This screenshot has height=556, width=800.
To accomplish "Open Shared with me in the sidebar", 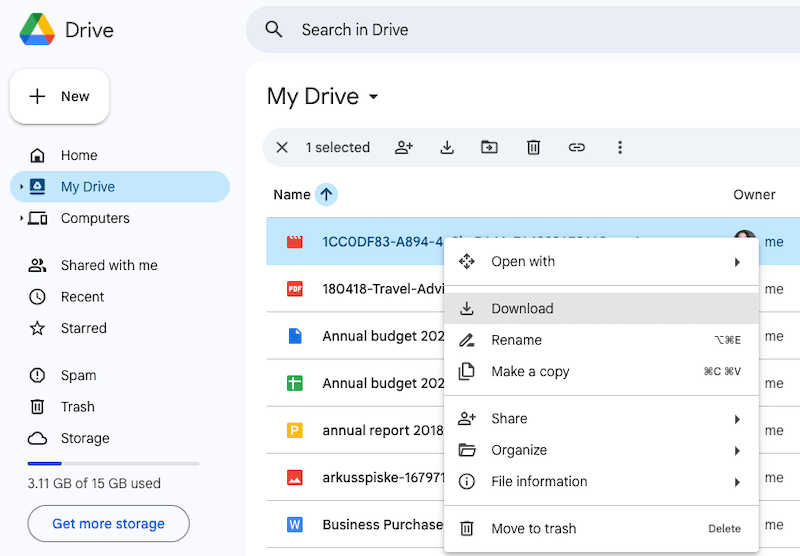I will click(108, 265).
